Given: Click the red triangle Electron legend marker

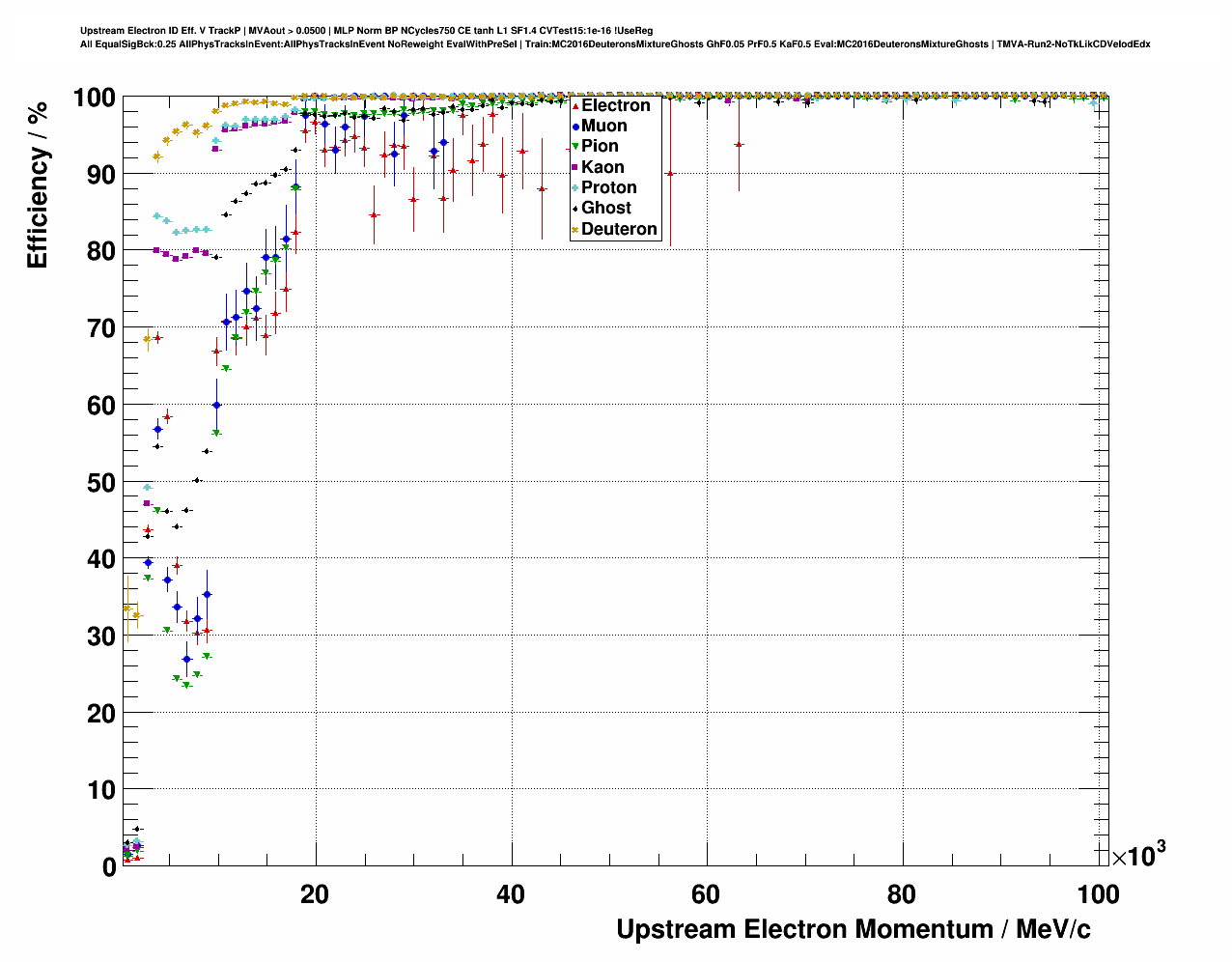Looking at the screenshot, I should click(575, 105).
